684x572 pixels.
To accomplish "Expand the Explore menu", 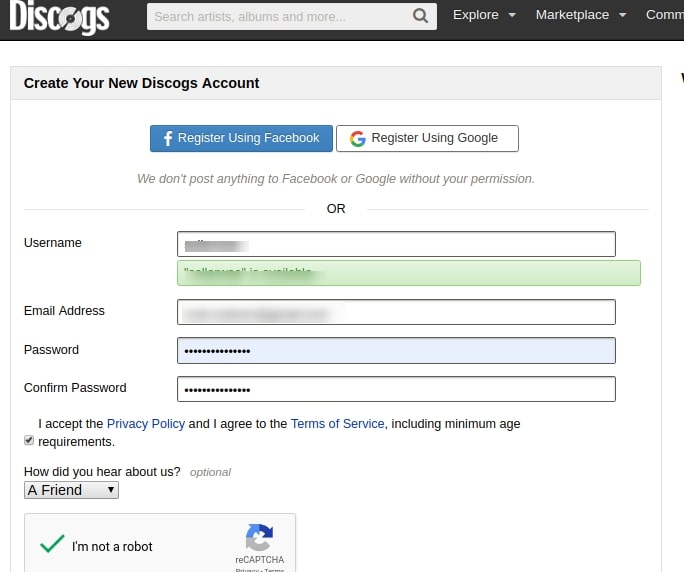I will coord(484,15).
